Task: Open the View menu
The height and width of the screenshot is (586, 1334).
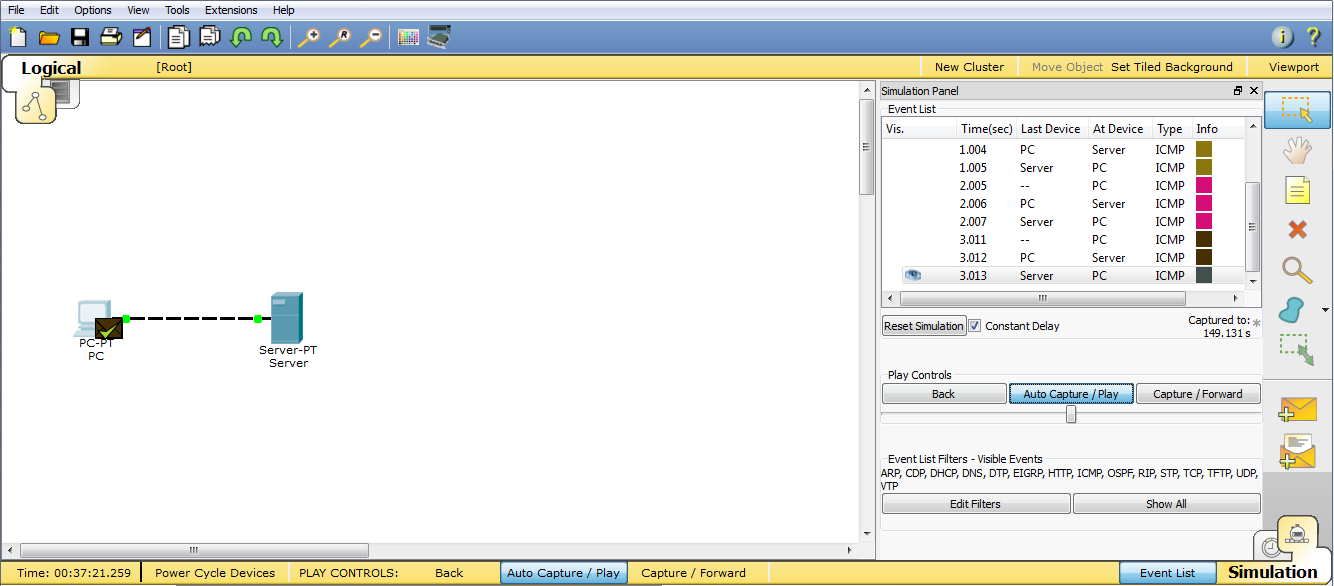Action: pos(138,10)
